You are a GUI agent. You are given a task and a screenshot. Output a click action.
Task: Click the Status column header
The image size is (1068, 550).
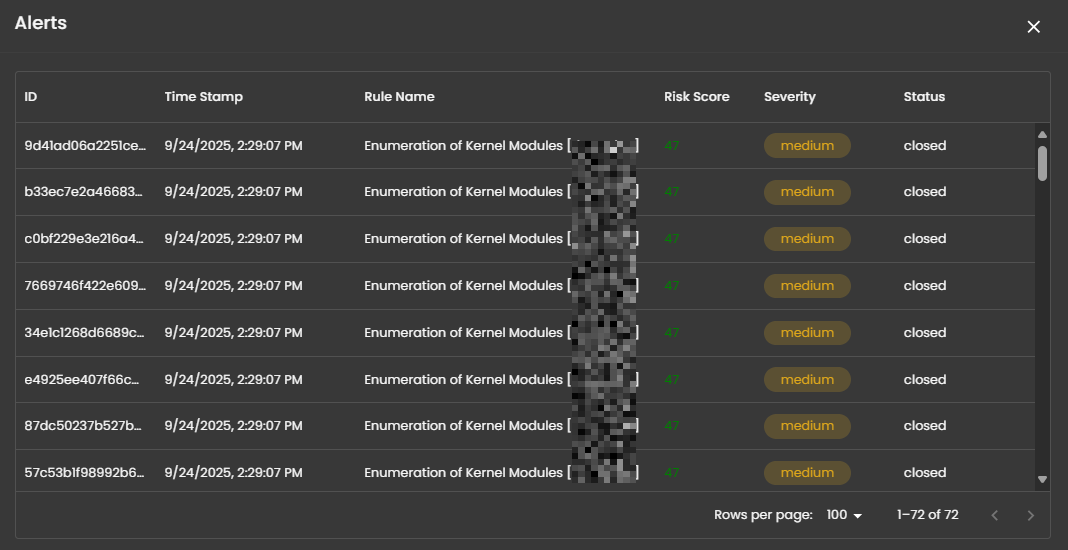pyautogui.click(x=924, y=97)
